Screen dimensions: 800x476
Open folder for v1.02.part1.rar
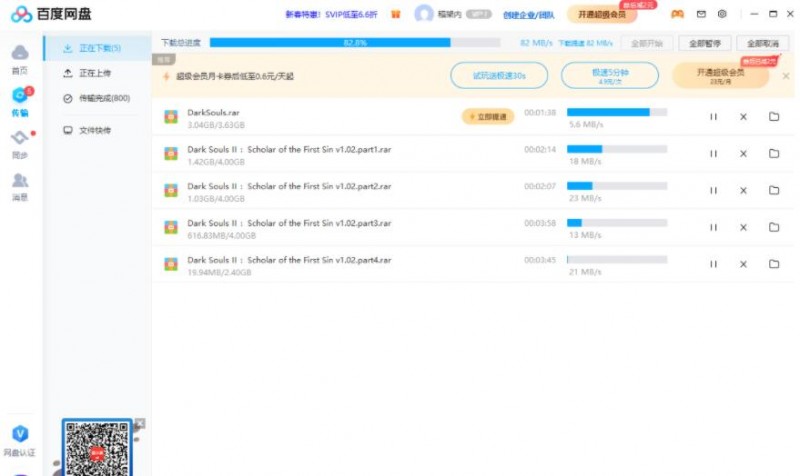click(x=774, y=154)
